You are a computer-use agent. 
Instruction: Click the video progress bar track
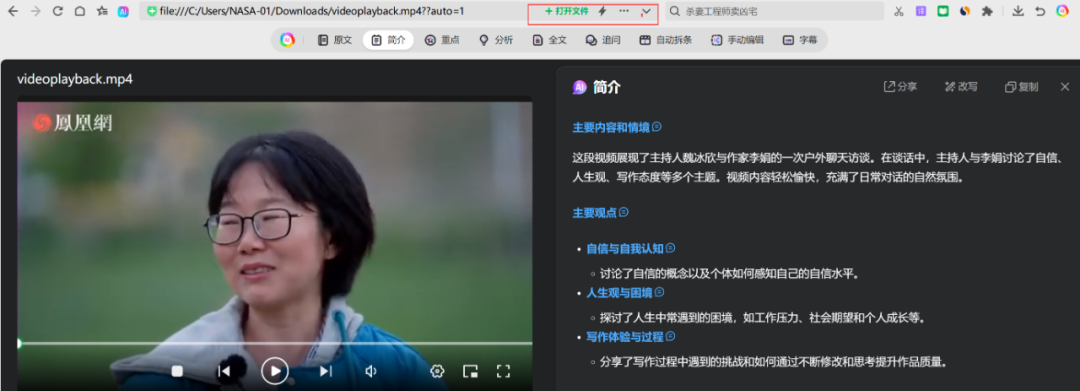click(274, 343)
